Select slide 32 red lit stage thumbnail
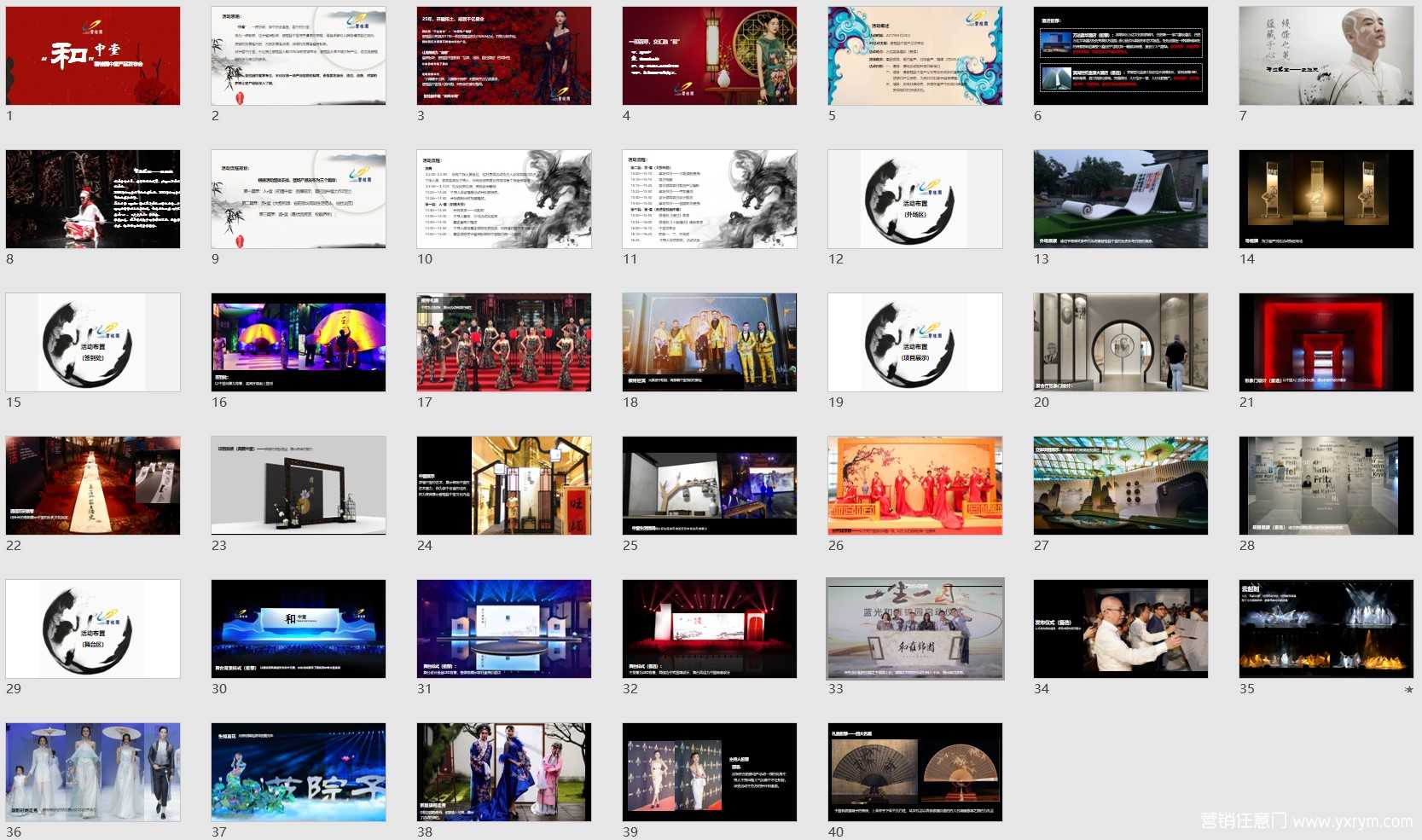1422x840 pixels. (x=710, y=629)
